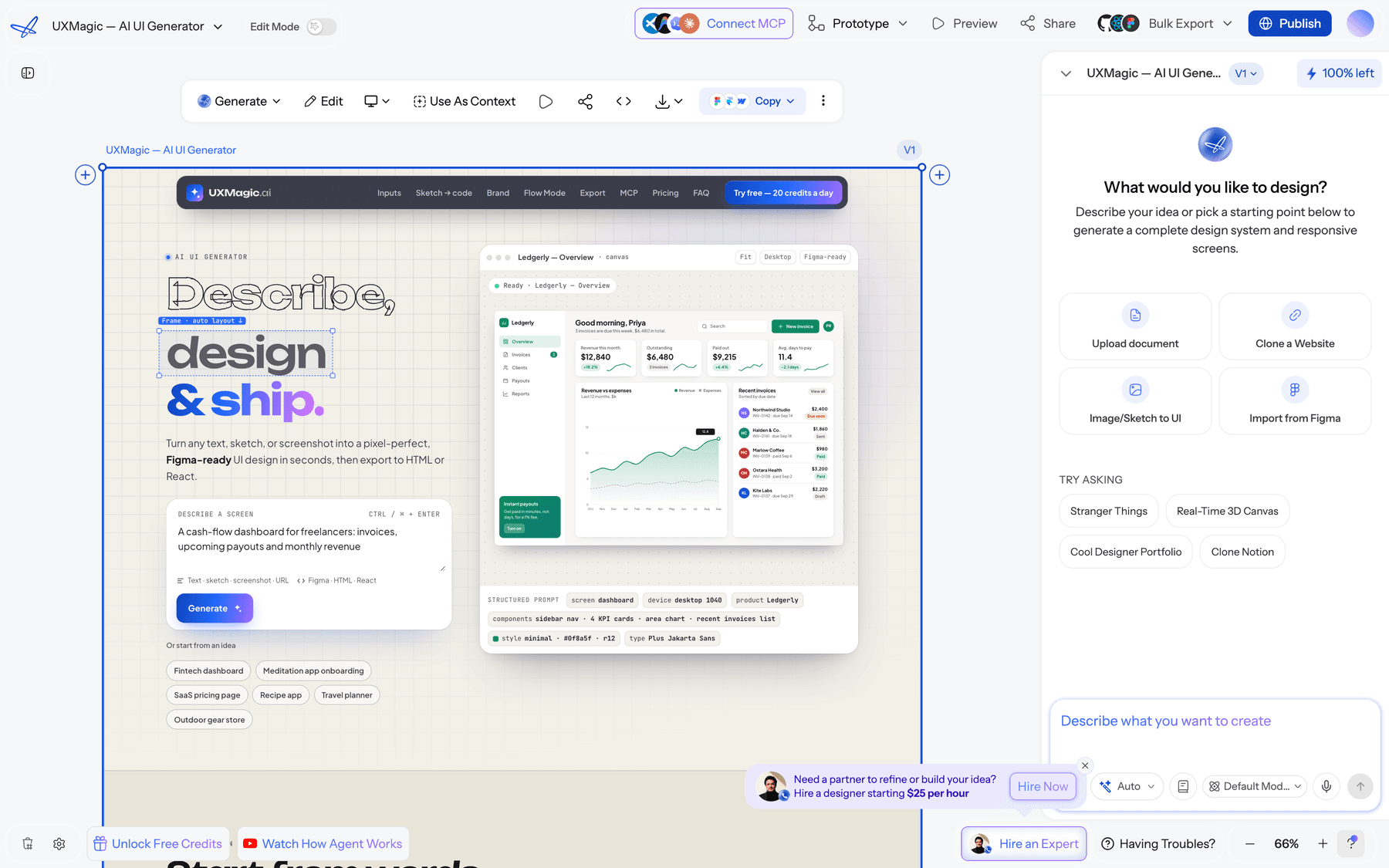
Task: Open the Auto mode dropdown
Action: click(1127, 786)
